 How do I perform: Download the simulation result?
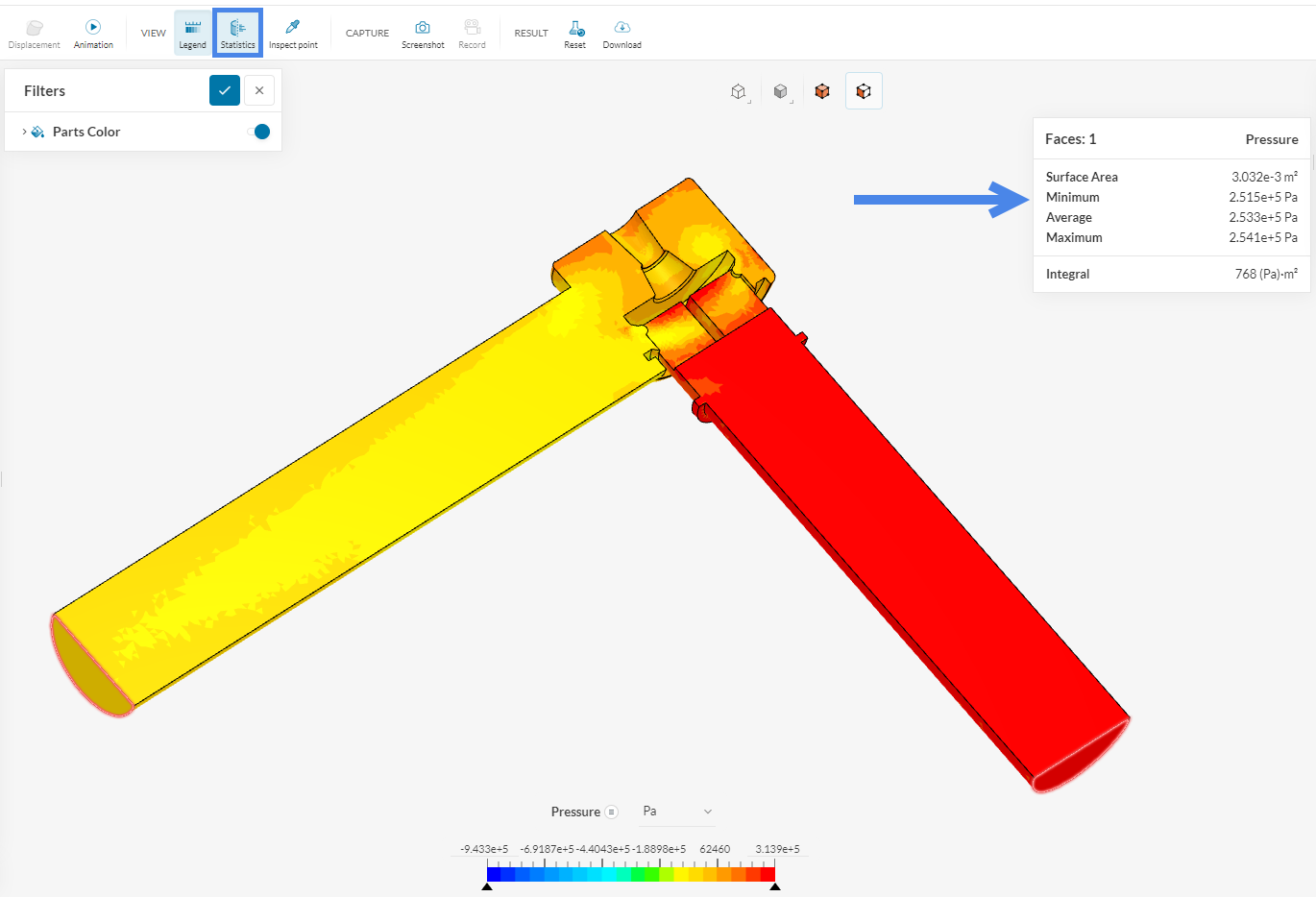pos(621,32)
